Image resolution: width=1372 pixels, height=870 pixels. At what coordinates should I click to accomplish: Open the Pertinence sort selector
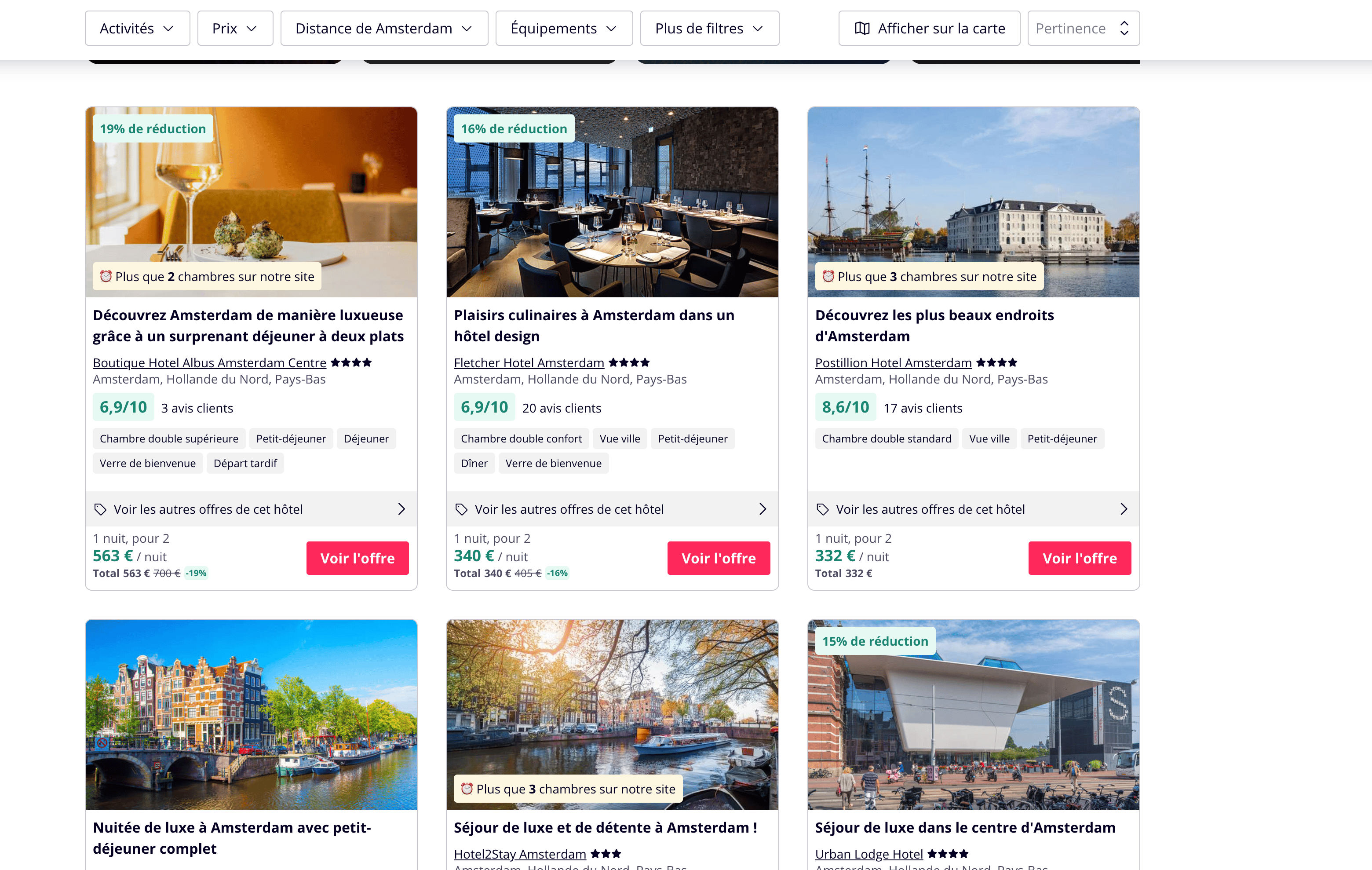click(x=1083, y=29)
